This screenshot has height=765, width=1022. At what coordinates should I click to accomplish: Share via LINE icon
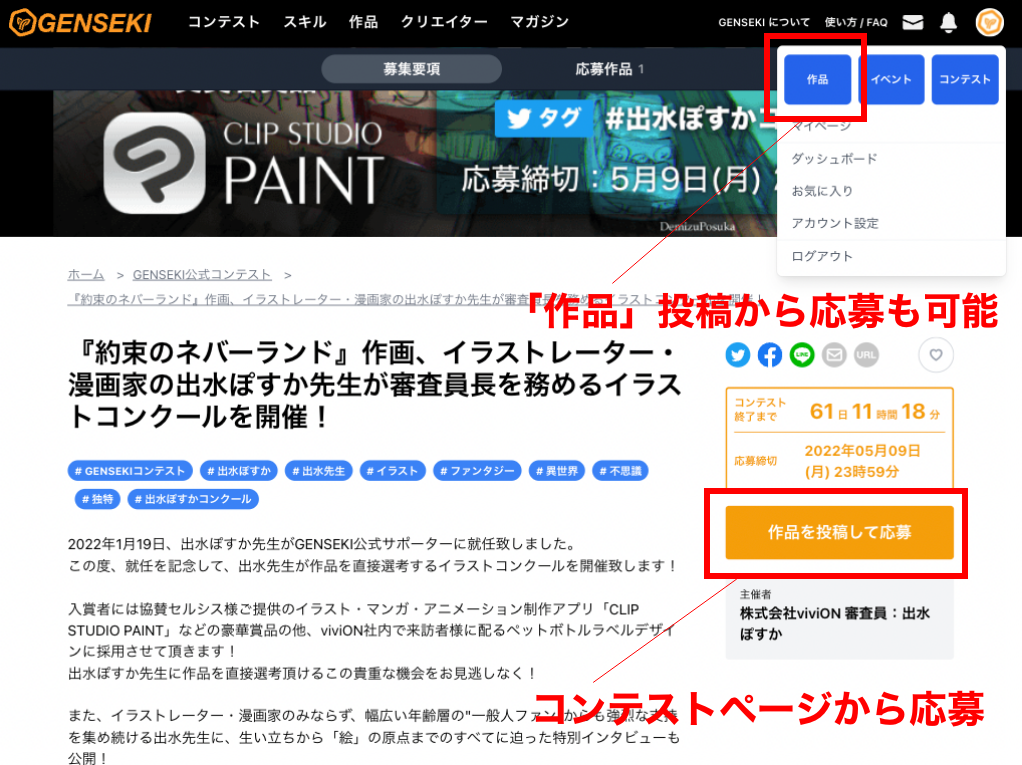802,355
